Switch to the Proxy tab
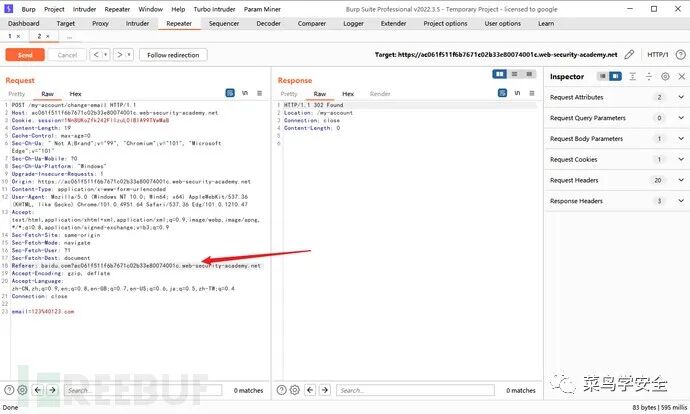The width and height of the screenshot is (690, 414). point(100,23)
